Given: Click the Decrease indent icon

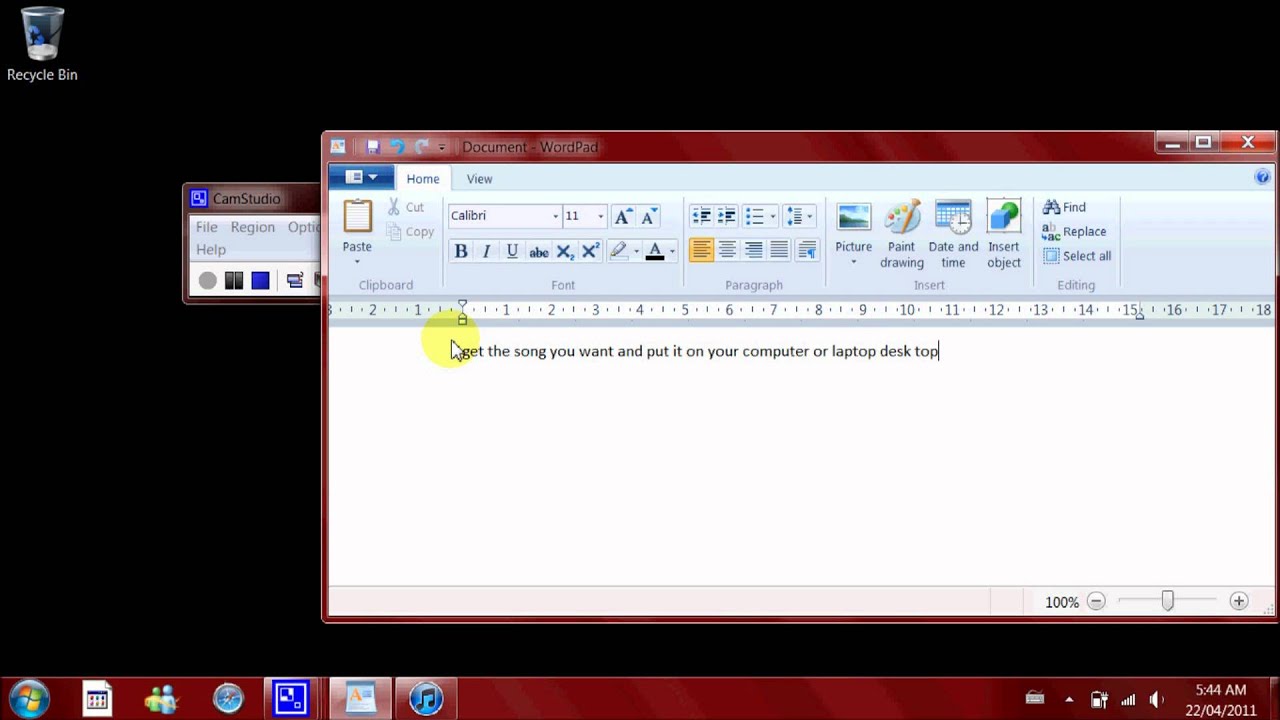Looking at the screenshot, I should pyautogui.click(x=701, y=216).
